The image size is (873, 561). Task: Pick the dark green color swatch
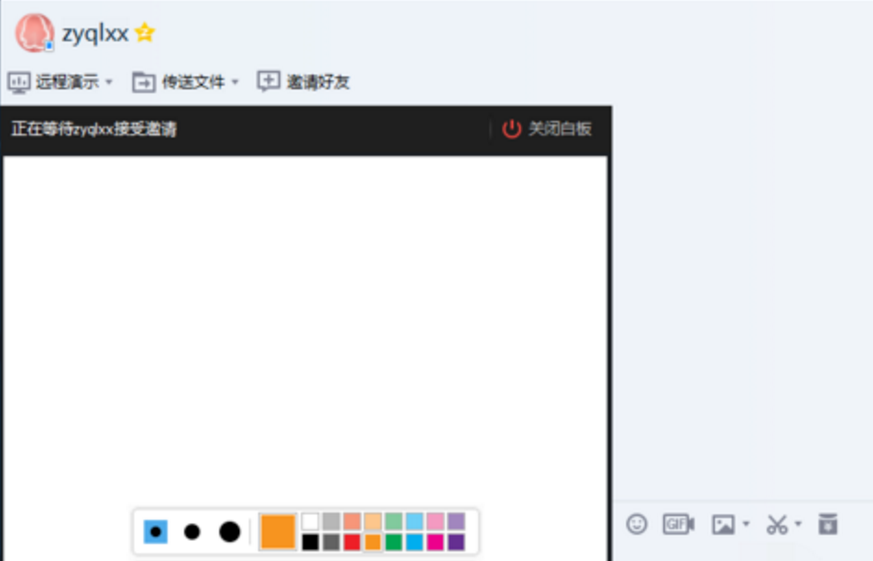tap(394, 542)
